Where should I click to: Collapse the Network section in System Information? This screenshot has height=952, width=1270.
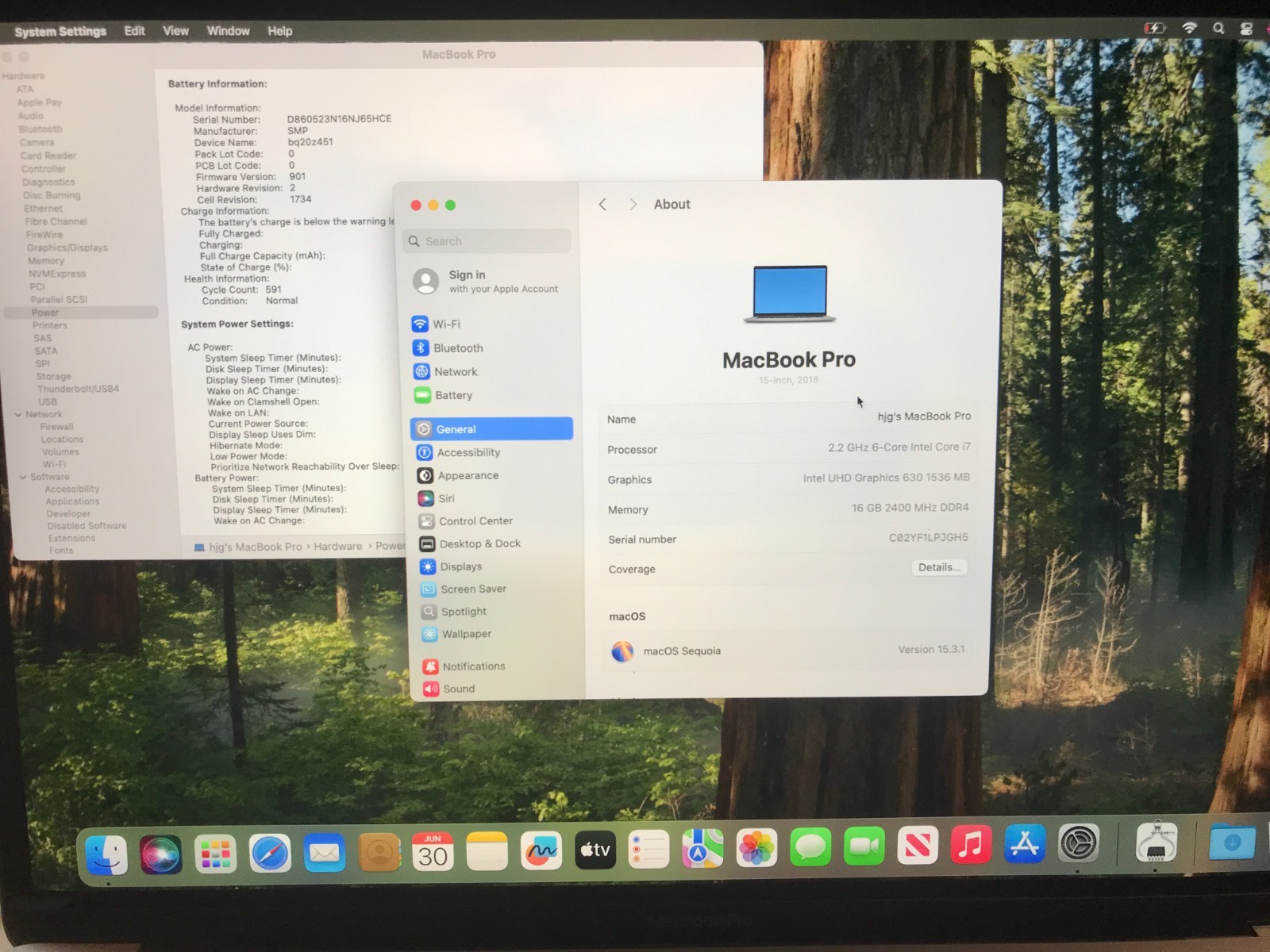(x=18, y=413)
